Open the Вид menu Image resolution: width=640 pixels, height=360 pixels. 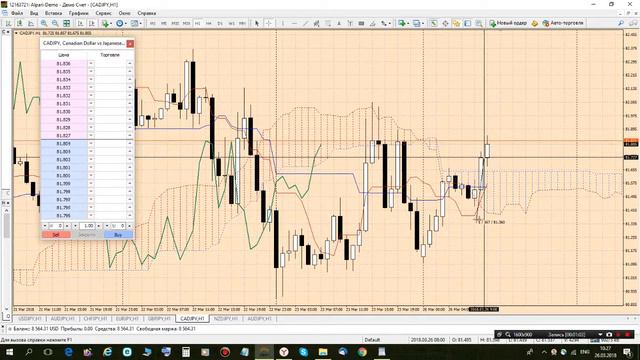point(34,13)
